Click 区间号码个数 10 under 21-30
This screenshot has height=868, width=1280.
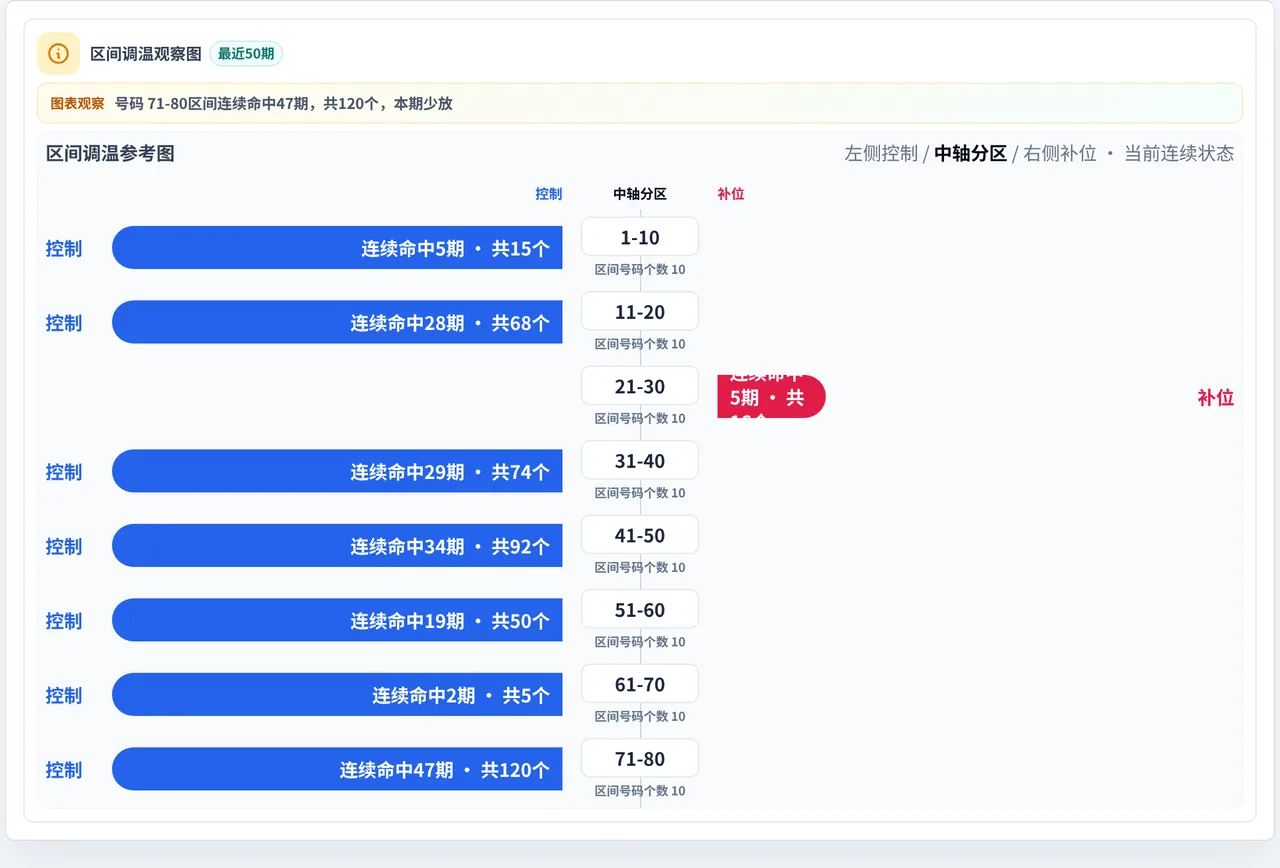pyautogui.click(x=640, y=419)
